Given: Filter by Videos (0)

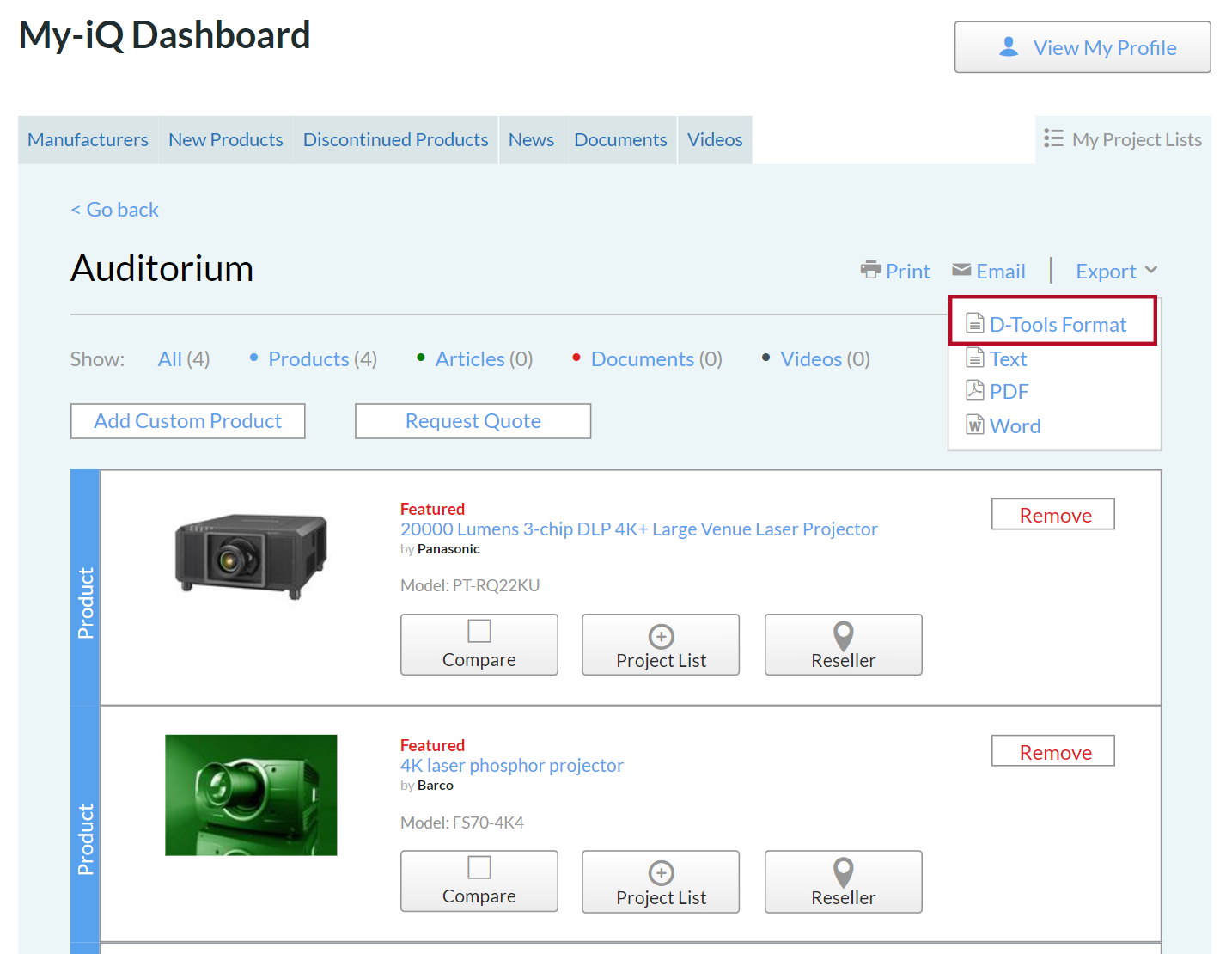Looking at the screenshot, I should point(825,358).
